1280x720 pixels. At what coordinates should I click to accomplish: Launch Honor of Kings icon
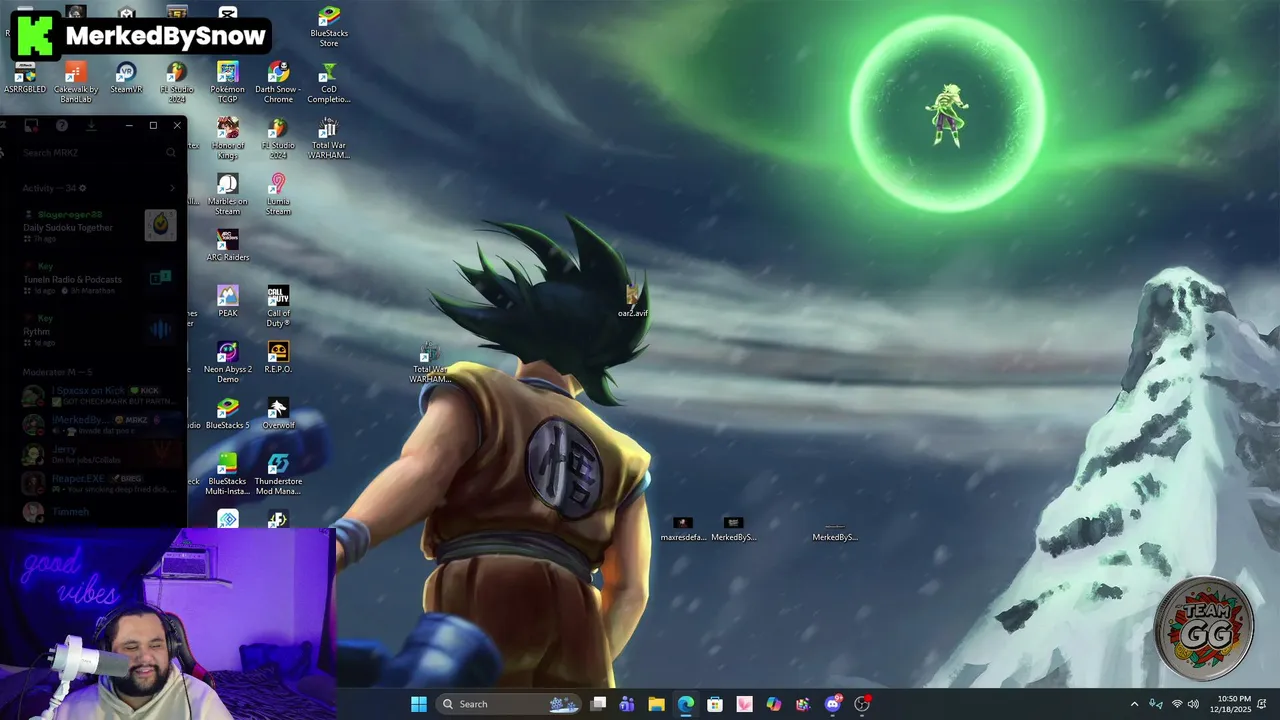pyautogui.click(x=228, y=139)
